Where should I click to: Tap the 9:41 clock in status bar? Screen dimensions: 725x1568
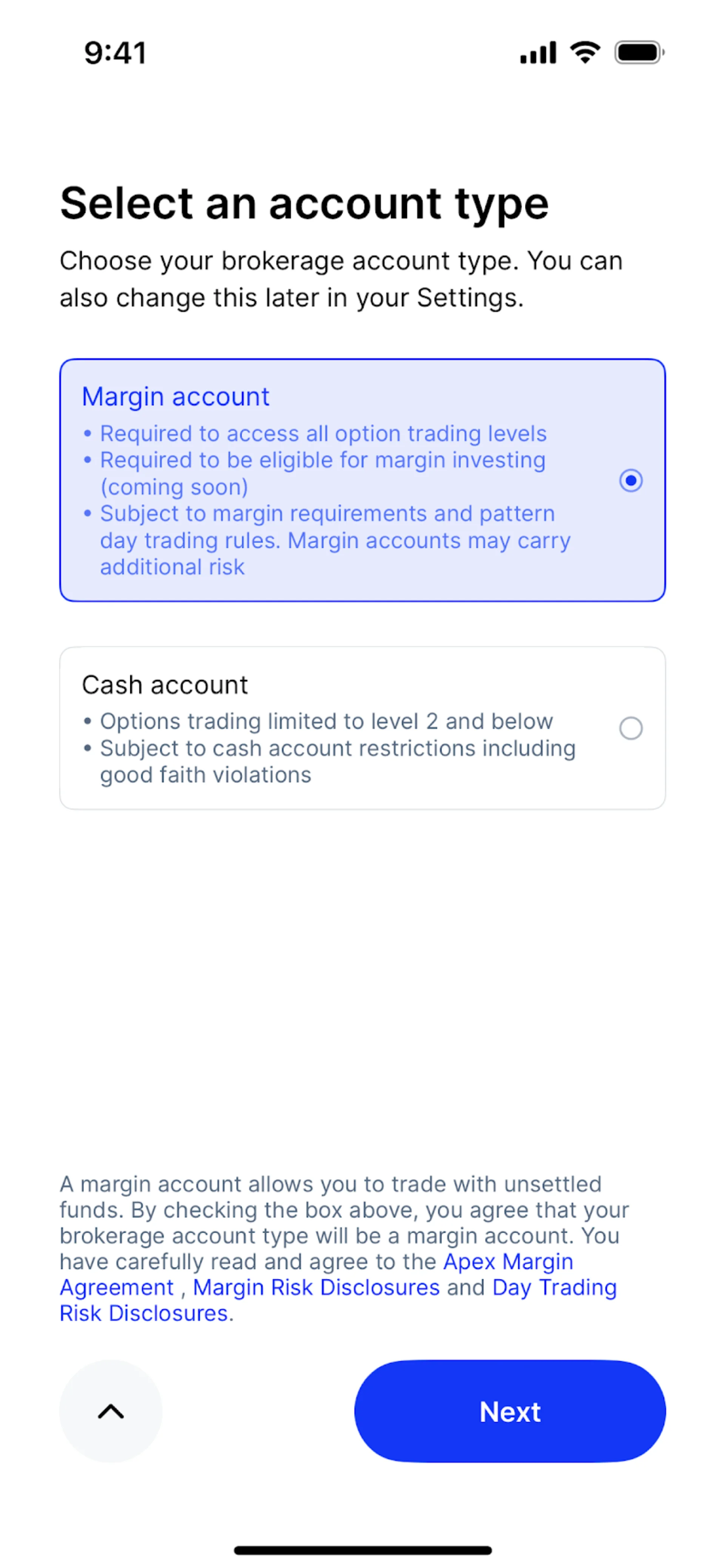115,53
